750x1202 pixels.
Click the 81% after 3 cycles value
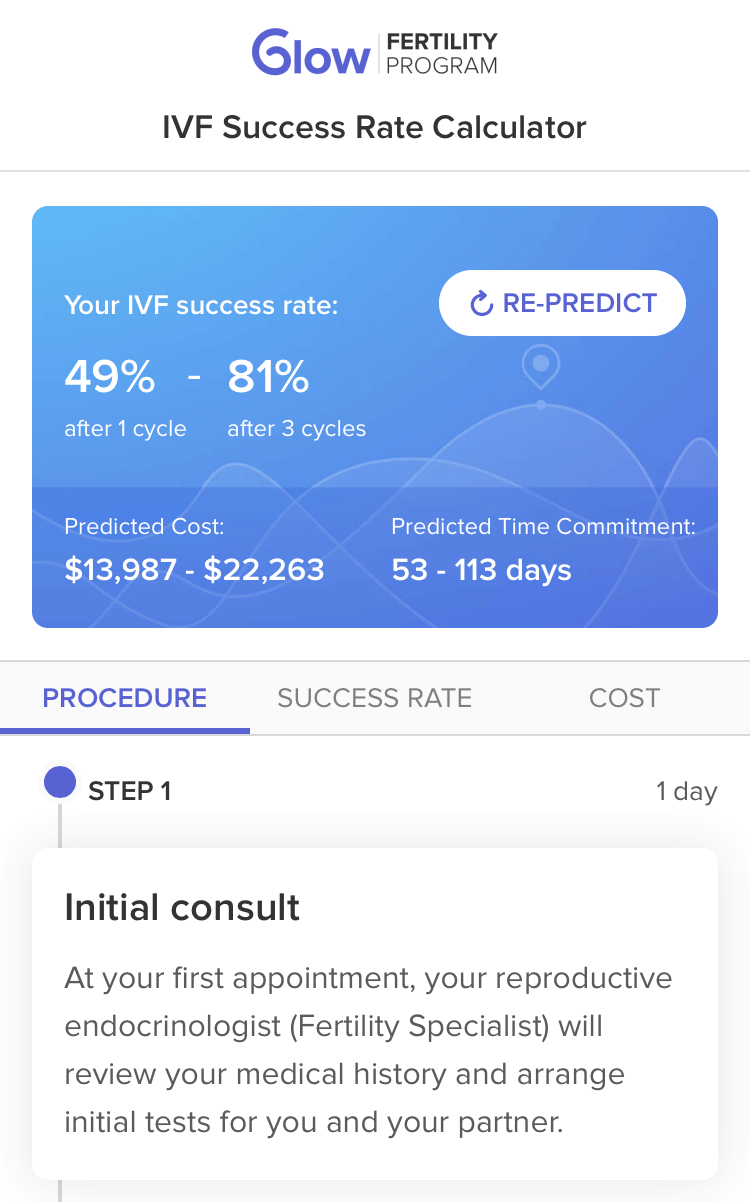(268, 377)
